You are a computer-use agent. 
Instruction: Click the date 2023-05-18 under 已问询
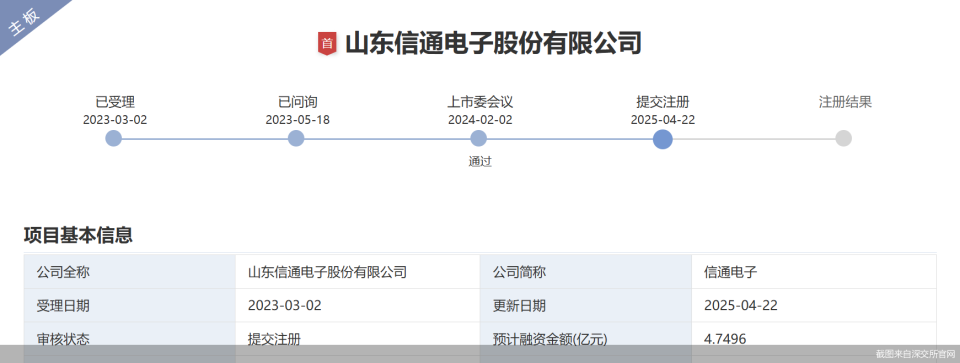click(x=298, y=119)
